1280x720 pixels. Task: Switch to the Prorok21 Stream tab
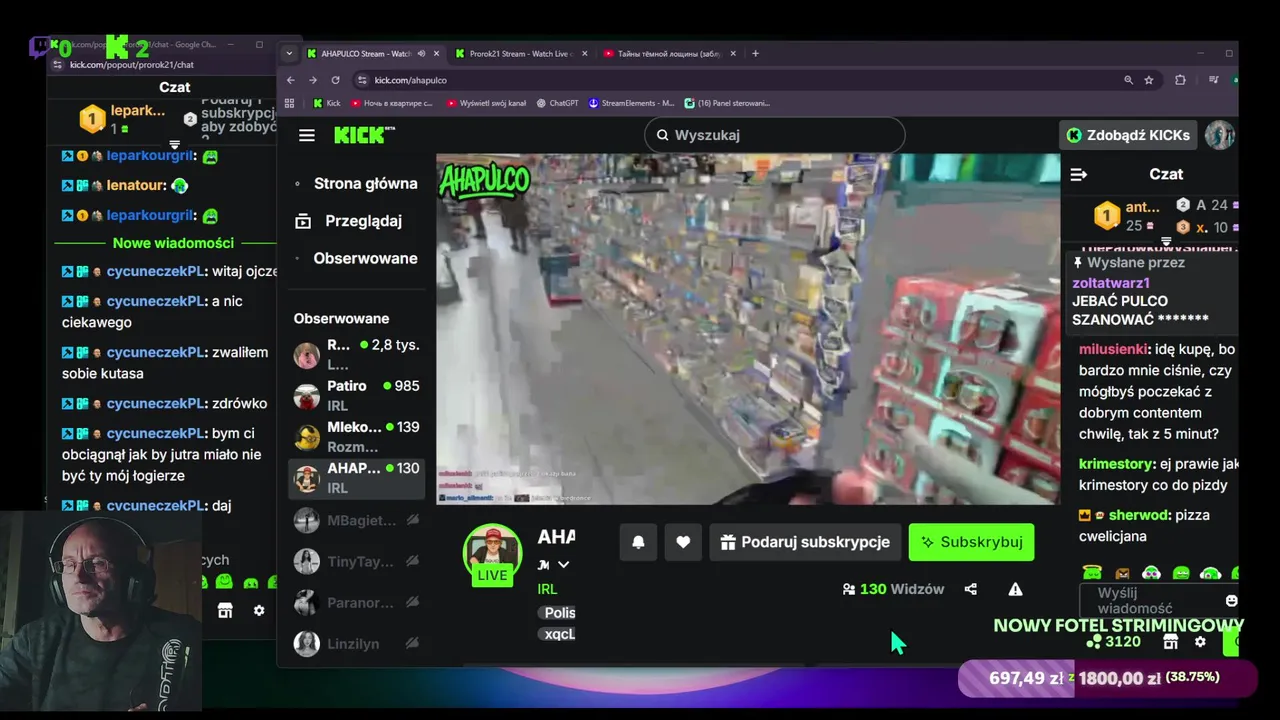coord(519,53)
